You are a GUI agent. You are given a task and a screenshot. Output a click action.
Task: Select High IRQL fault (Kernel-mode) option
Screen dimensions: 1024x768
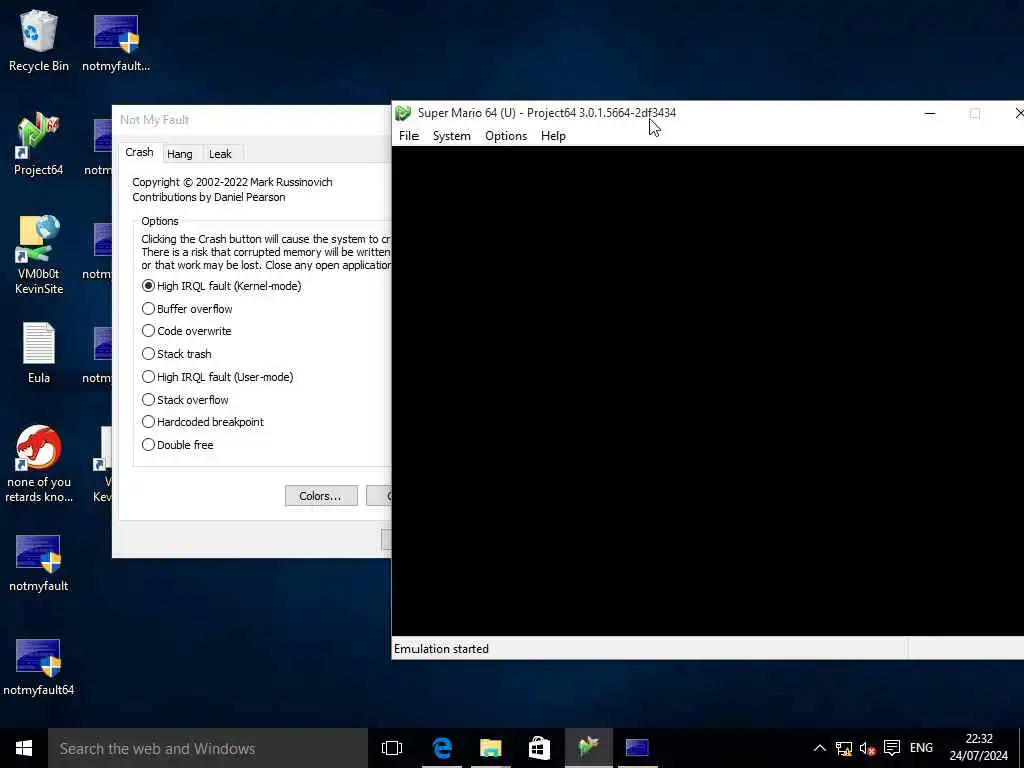coord(221,286)
